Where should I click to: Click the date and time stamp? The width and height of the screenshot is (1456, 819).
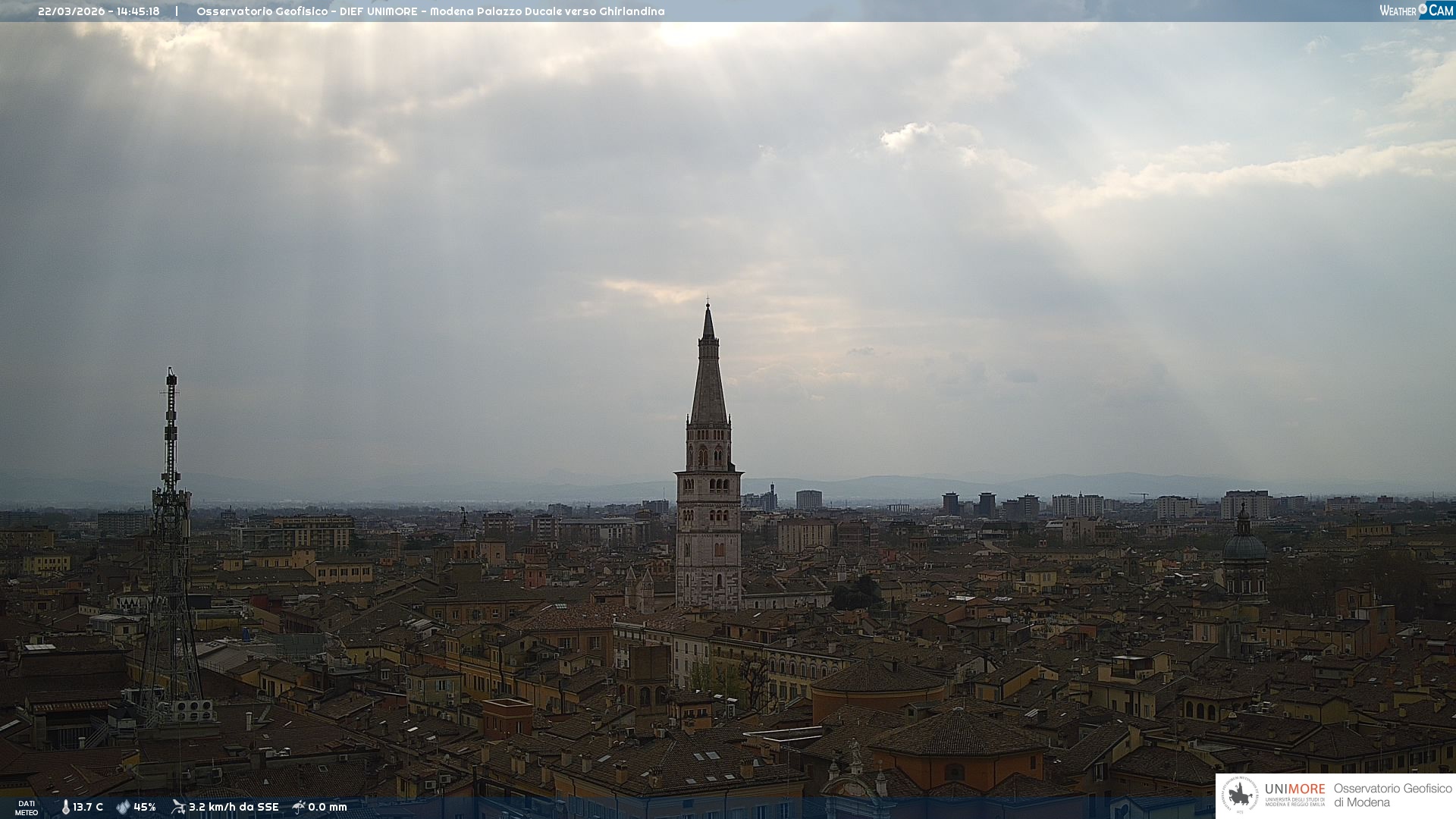point(99,11)
